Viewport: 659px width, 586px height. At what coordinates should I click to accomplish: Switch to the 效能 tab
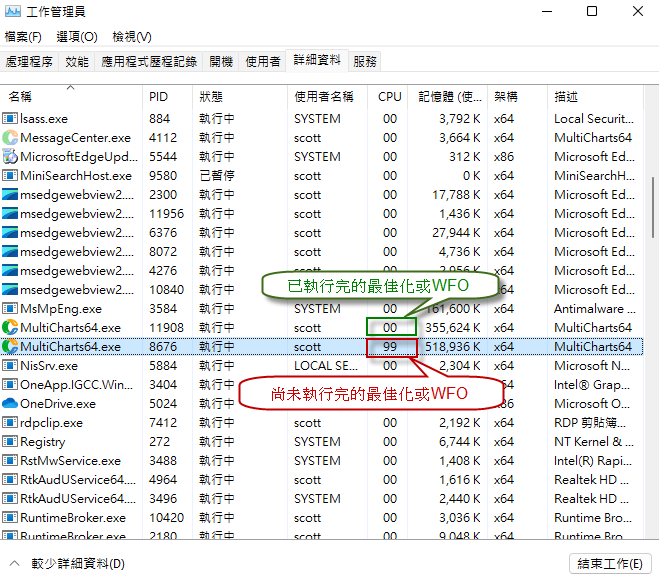77,62
